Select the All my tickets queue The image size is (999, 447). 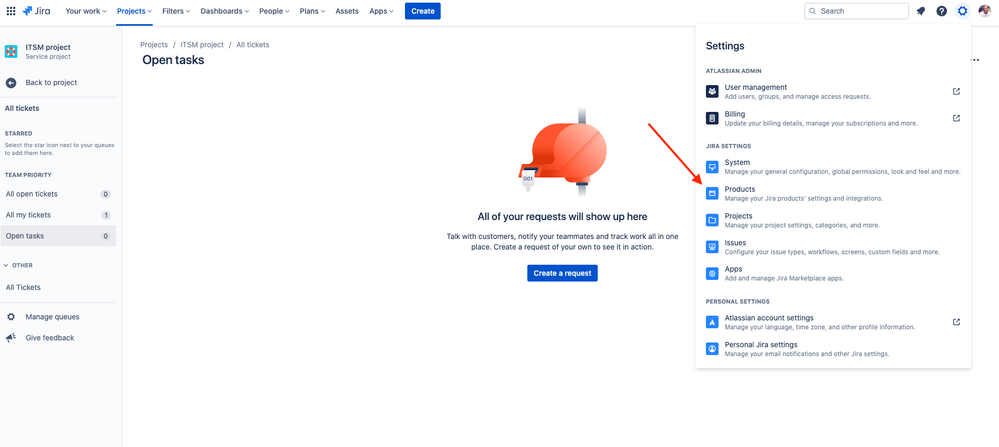pos(58,215)
